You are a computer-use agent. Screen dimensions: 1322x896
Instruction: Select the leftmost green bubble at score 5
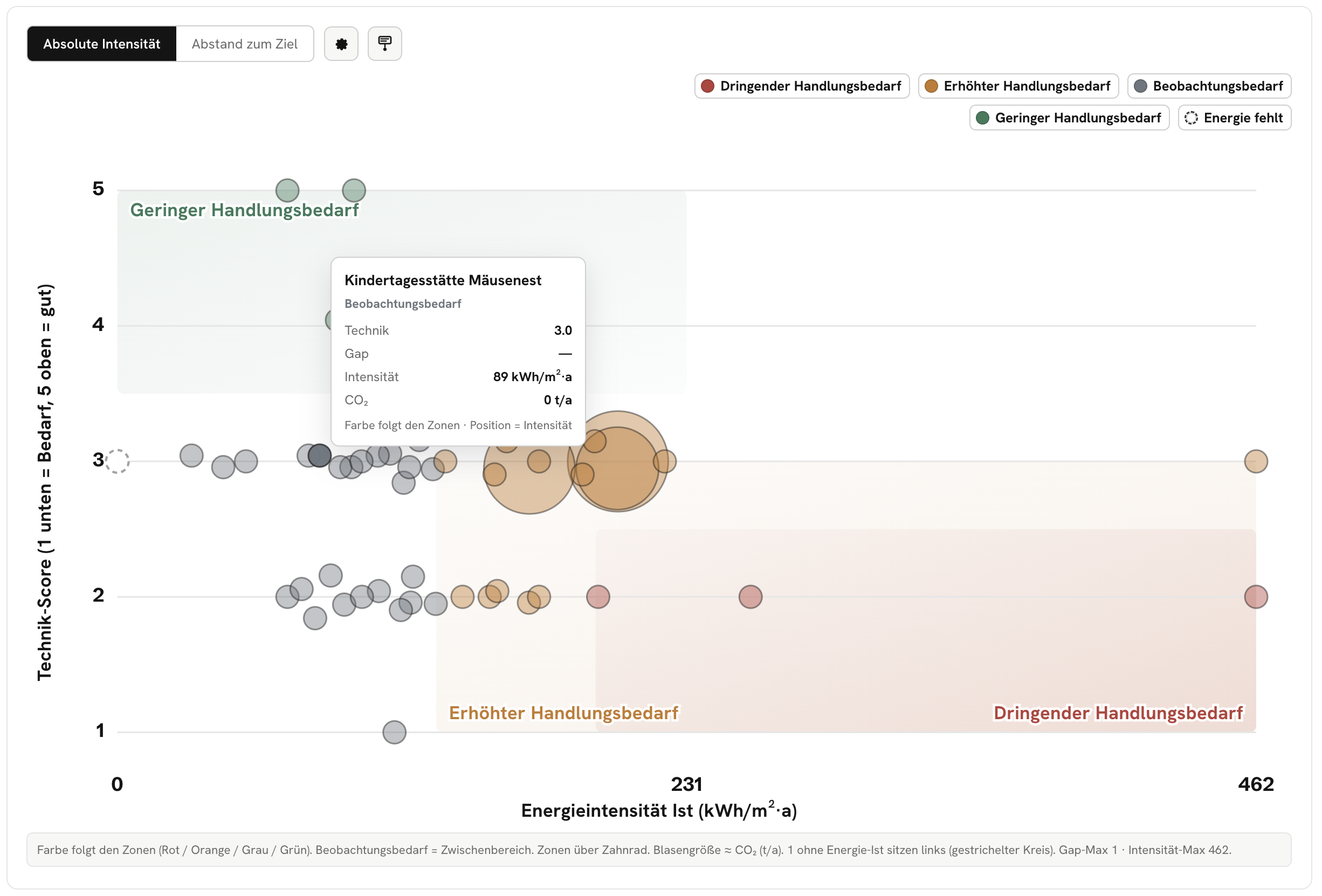(x=287, y=191)
